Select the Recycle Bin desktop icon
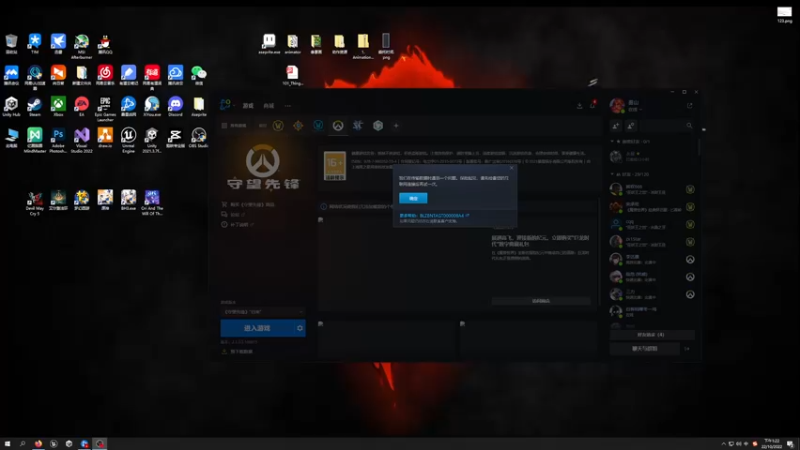Image resolution: width=800 pixels, height=450 pixels. point(11,43)
